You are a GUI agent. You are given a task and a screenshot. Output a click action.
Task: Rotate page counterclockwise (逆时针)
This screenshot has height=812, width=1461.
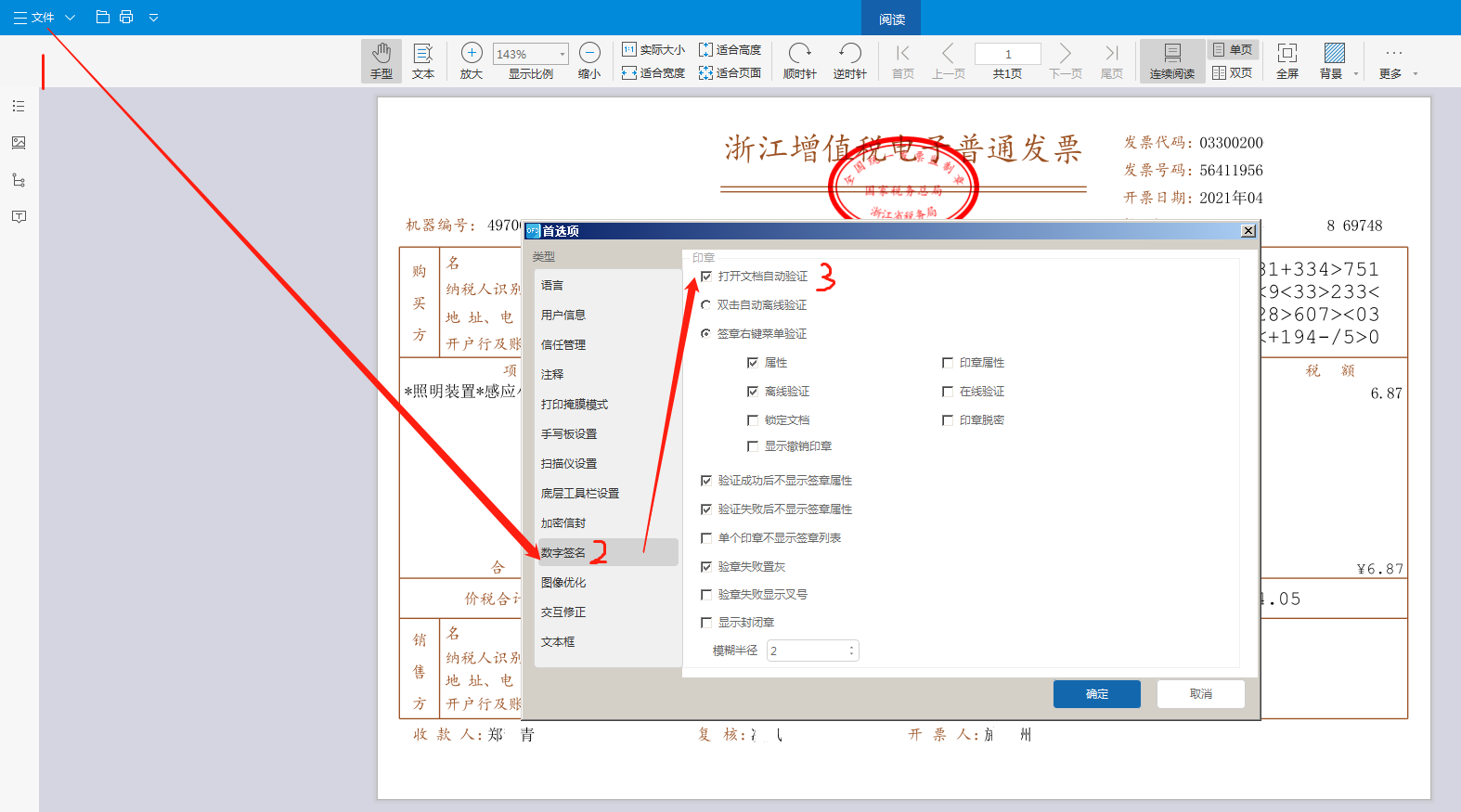(x=849, y=61)
